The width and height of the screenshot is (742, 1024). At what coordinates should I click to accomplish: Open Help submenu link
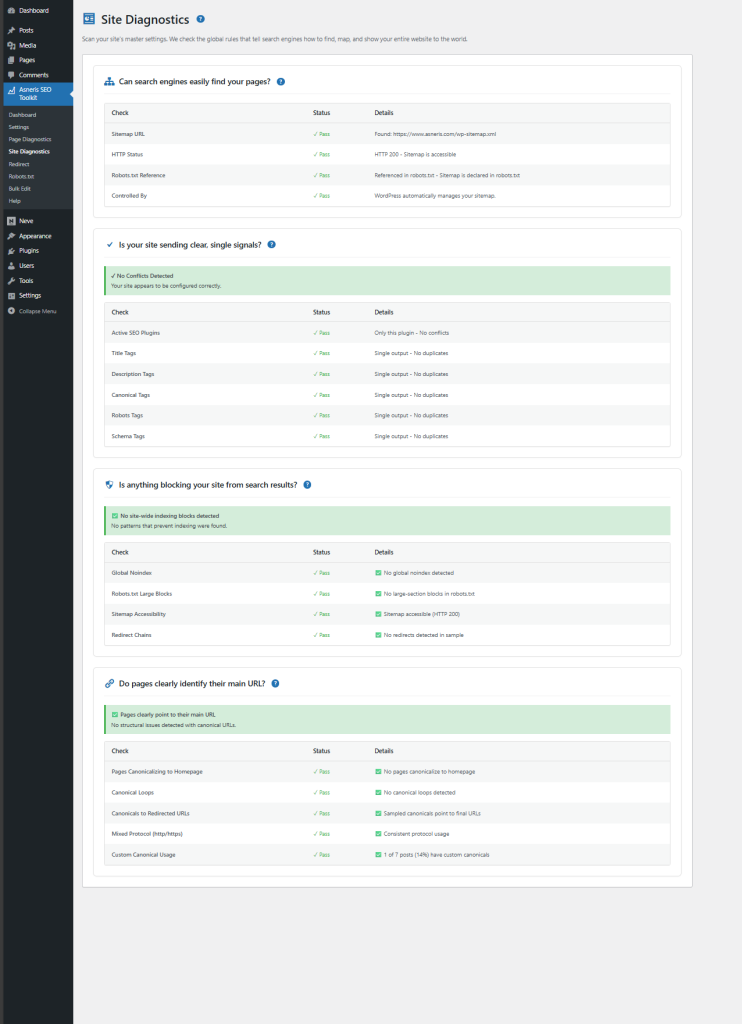coord(14,201)
